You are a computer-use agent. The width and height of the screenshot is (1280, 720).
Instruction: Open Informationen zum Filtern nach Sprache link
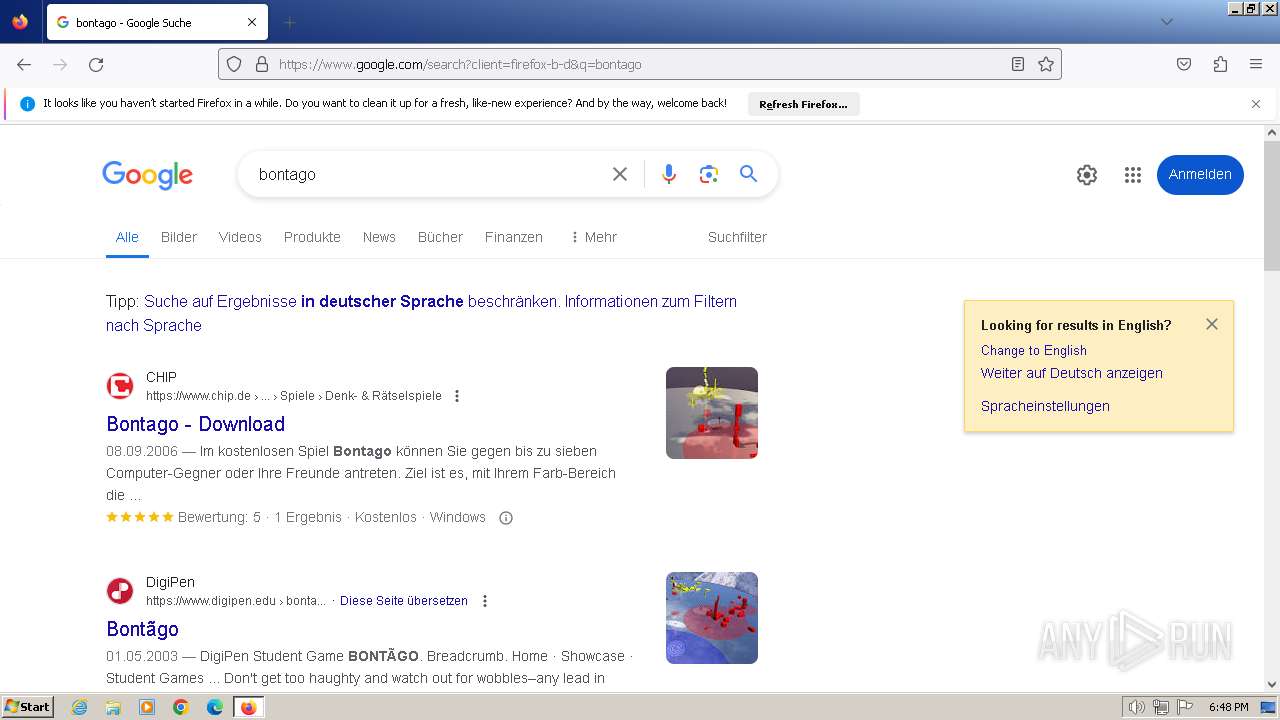(x=421, y=313)
